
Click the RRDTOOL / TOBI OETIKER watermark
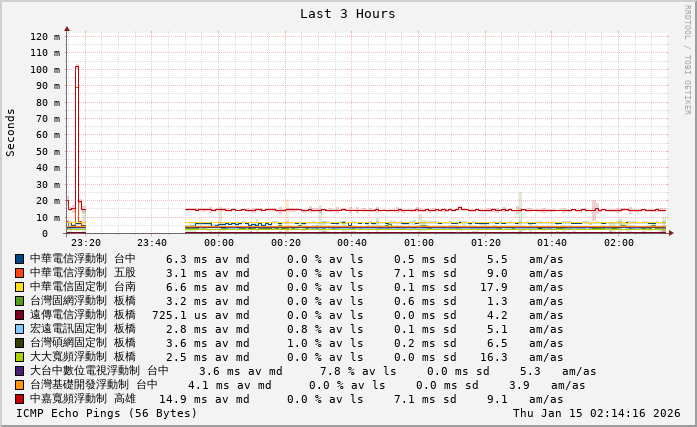tap(688, 59)
